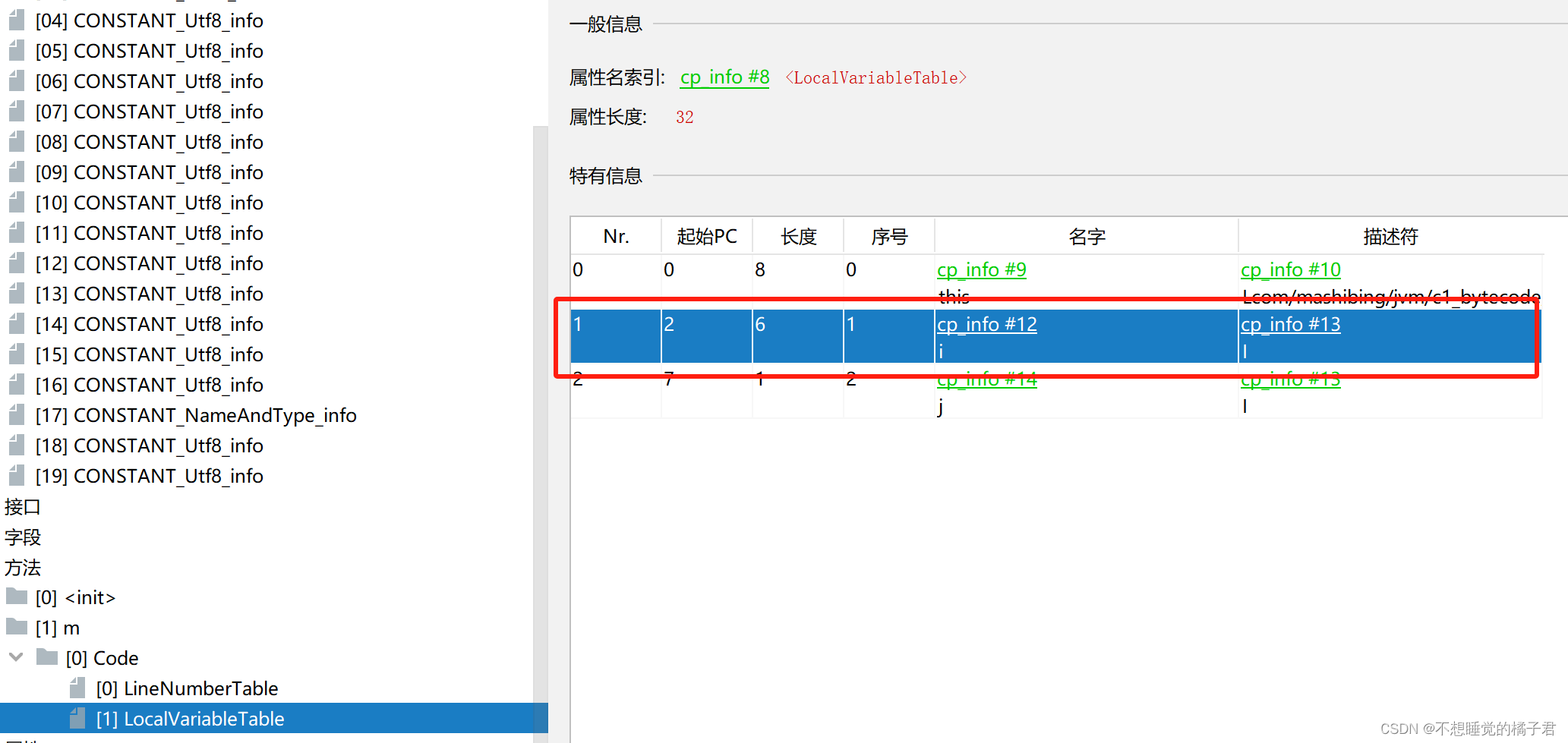The image size is (1568, 743).
Task: Click the 长度 column header
Action: [798, 236]
